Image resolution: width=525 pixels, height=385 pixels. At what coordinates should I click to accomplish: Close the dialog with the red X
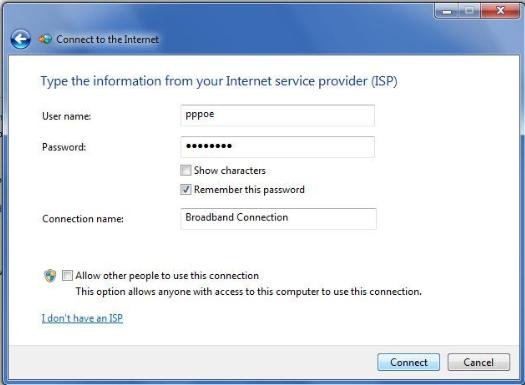click(500, 11)
